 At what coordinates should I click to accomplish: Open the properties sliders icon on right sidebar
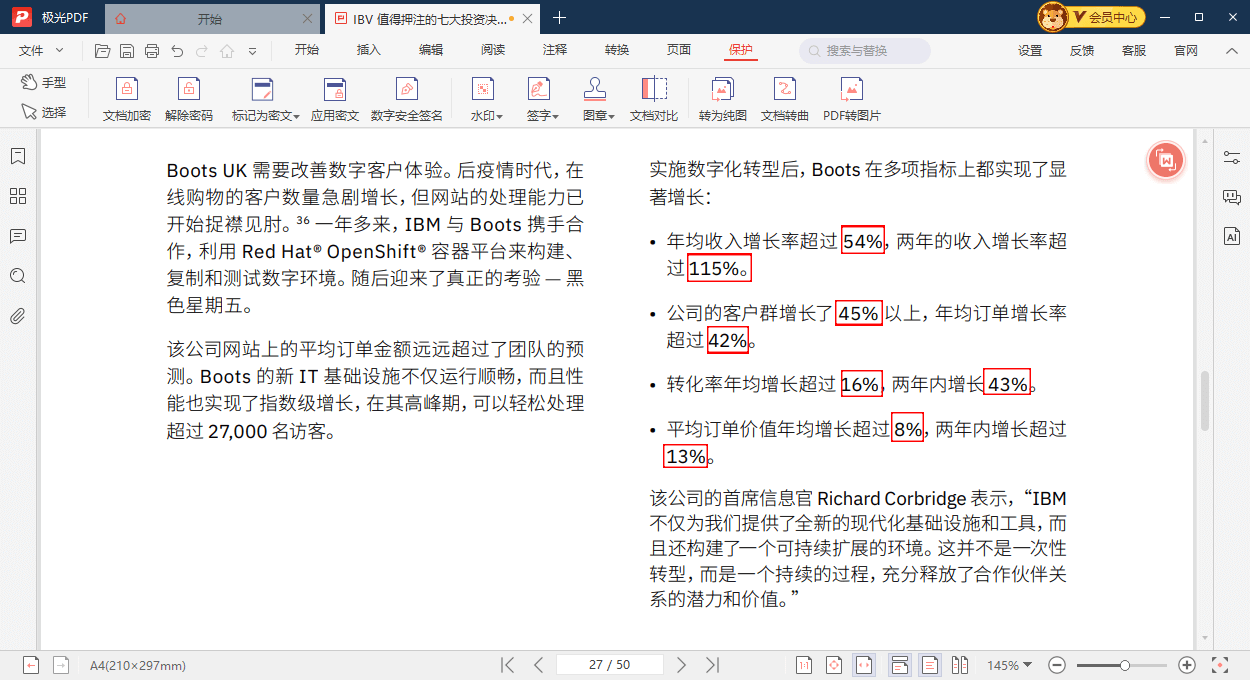pos(1232,157)
